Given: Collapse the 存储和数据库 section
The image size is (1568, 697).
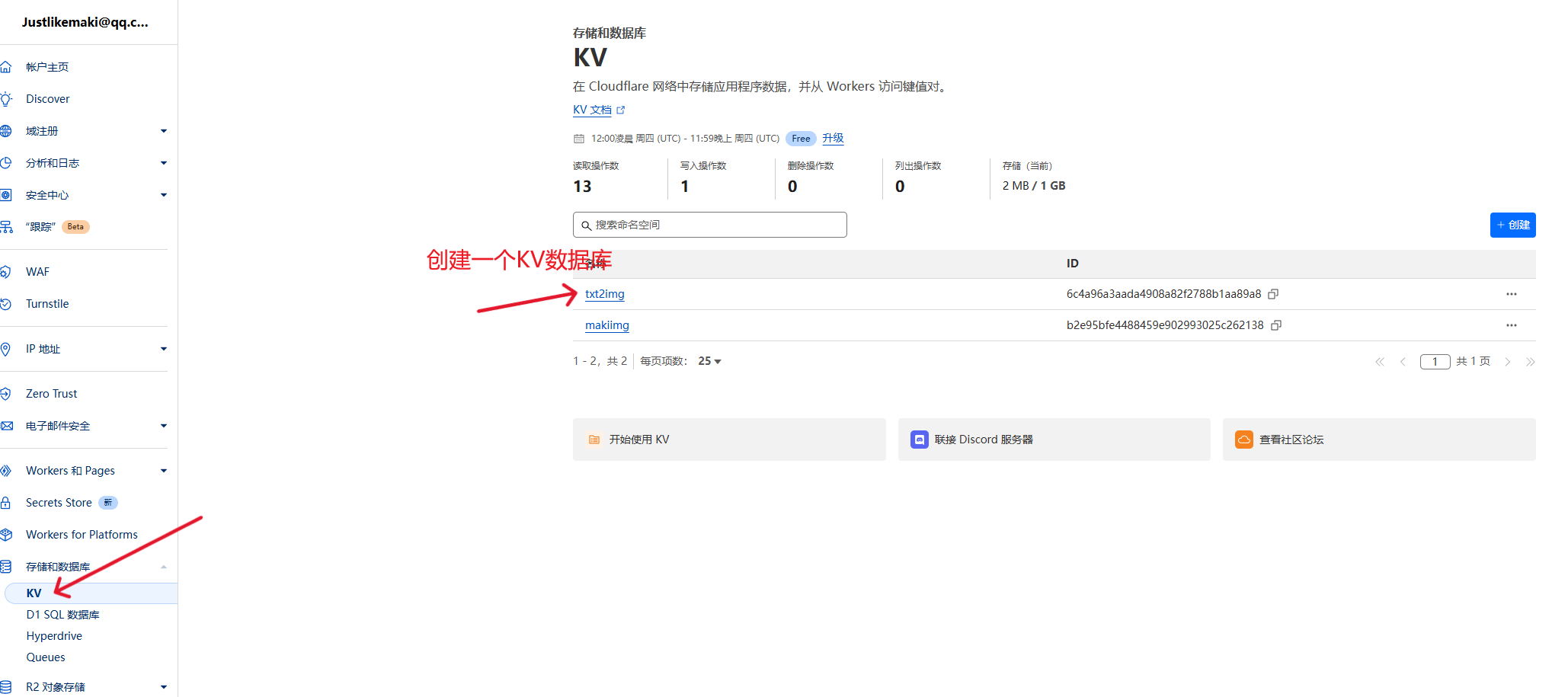Looking at the screenshot, I should [164, 567].
